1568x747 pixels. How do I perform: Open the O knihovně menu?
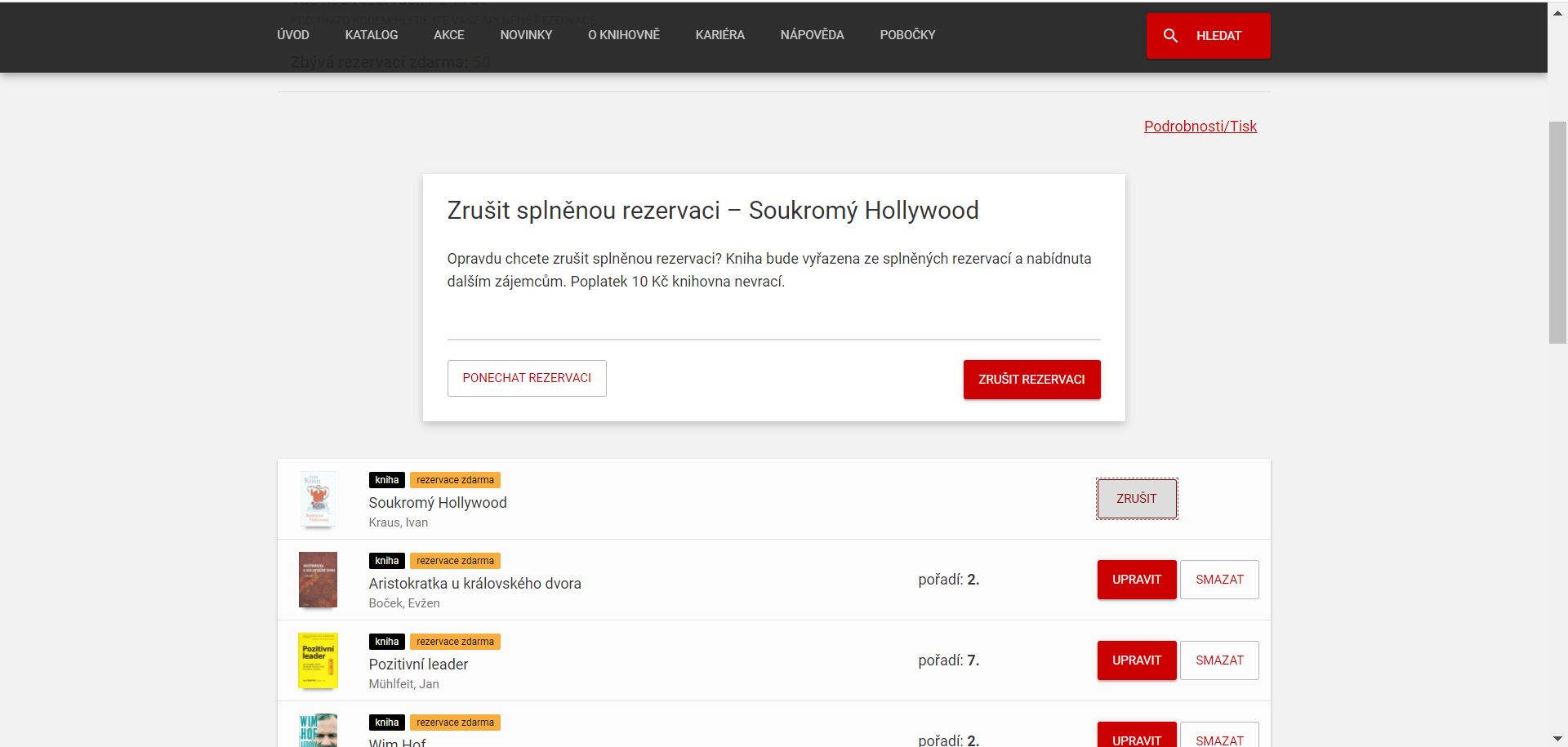point(624,35)
